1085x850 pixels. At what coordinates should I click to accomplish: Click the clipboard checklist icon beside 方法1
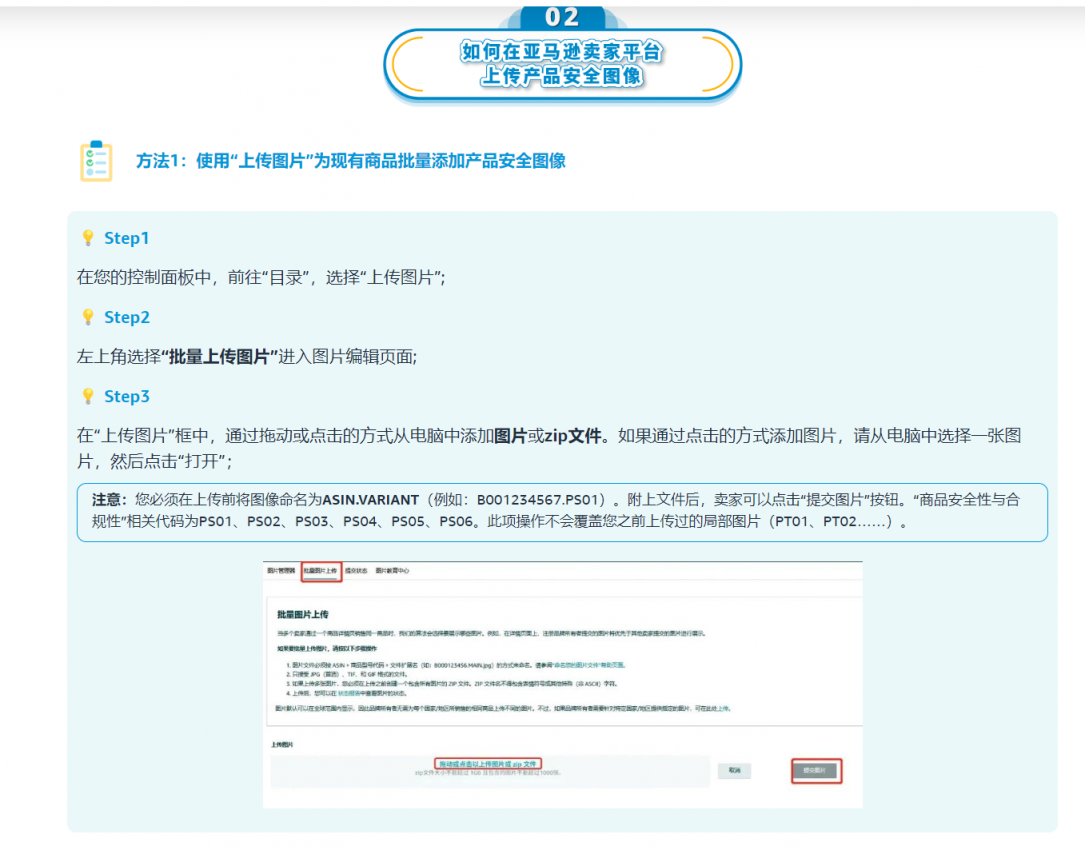coord(96,161)
